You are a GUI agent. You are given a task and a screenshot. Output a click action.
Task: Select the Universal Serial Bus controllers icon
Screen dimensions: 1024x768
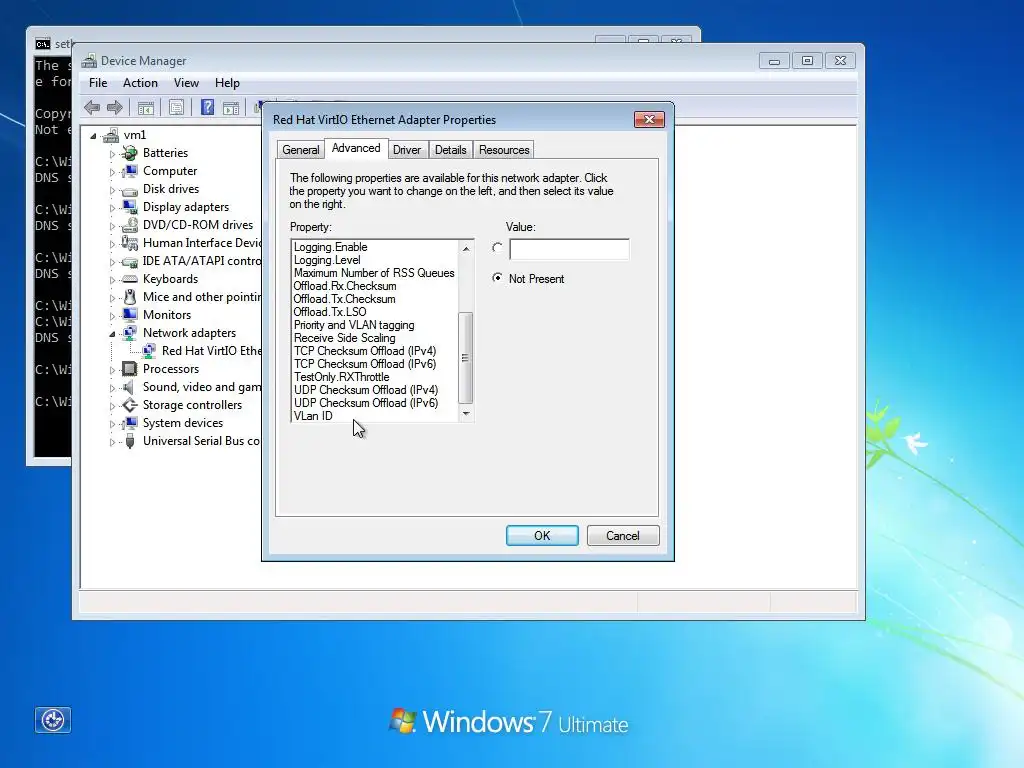click(x=130, y=441)
